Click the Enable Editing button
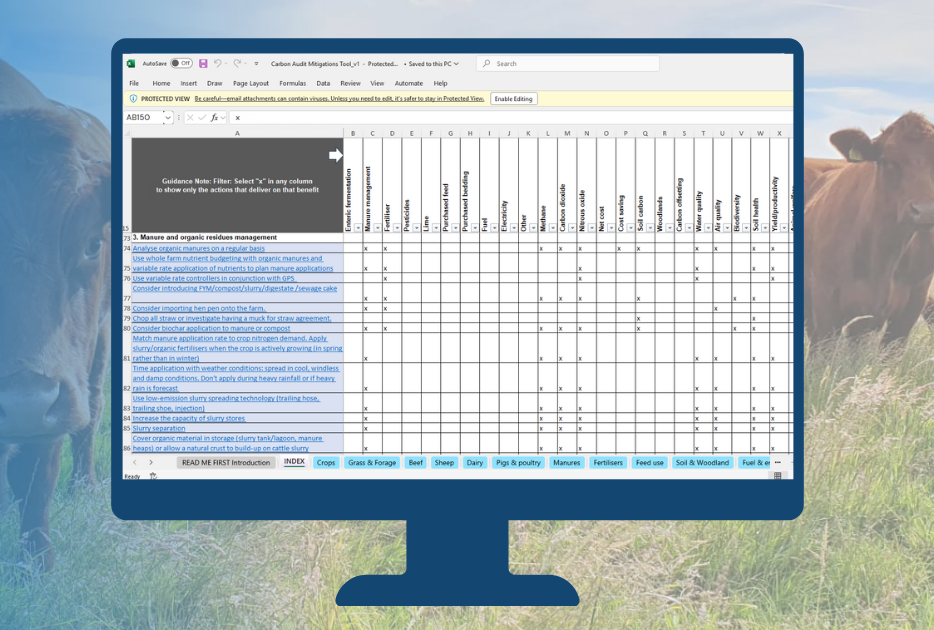Screen dimensions: 934x630 click(513, 99)
